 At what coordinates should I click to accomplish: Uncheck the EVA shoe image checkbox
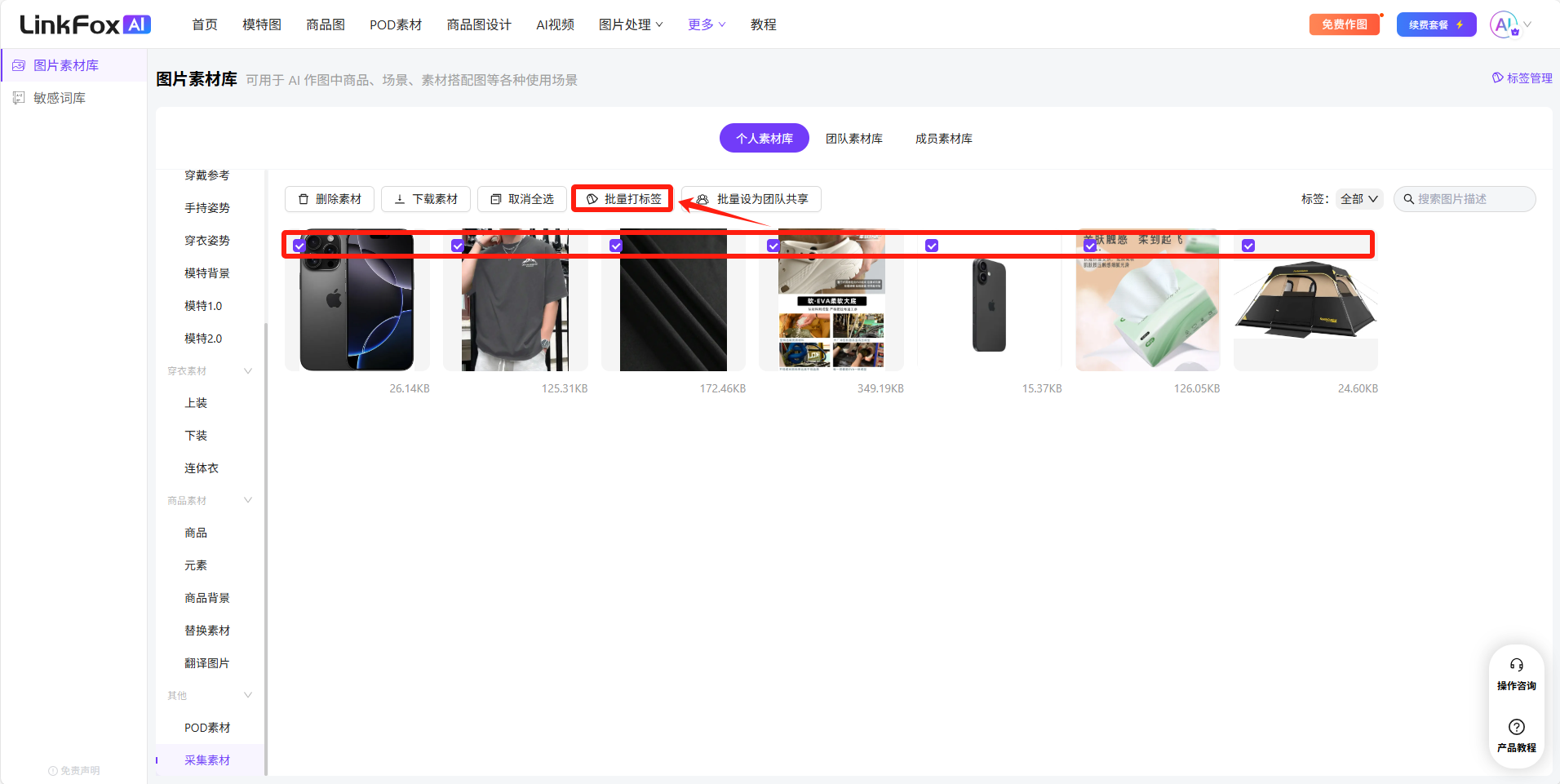pos(773,246)
